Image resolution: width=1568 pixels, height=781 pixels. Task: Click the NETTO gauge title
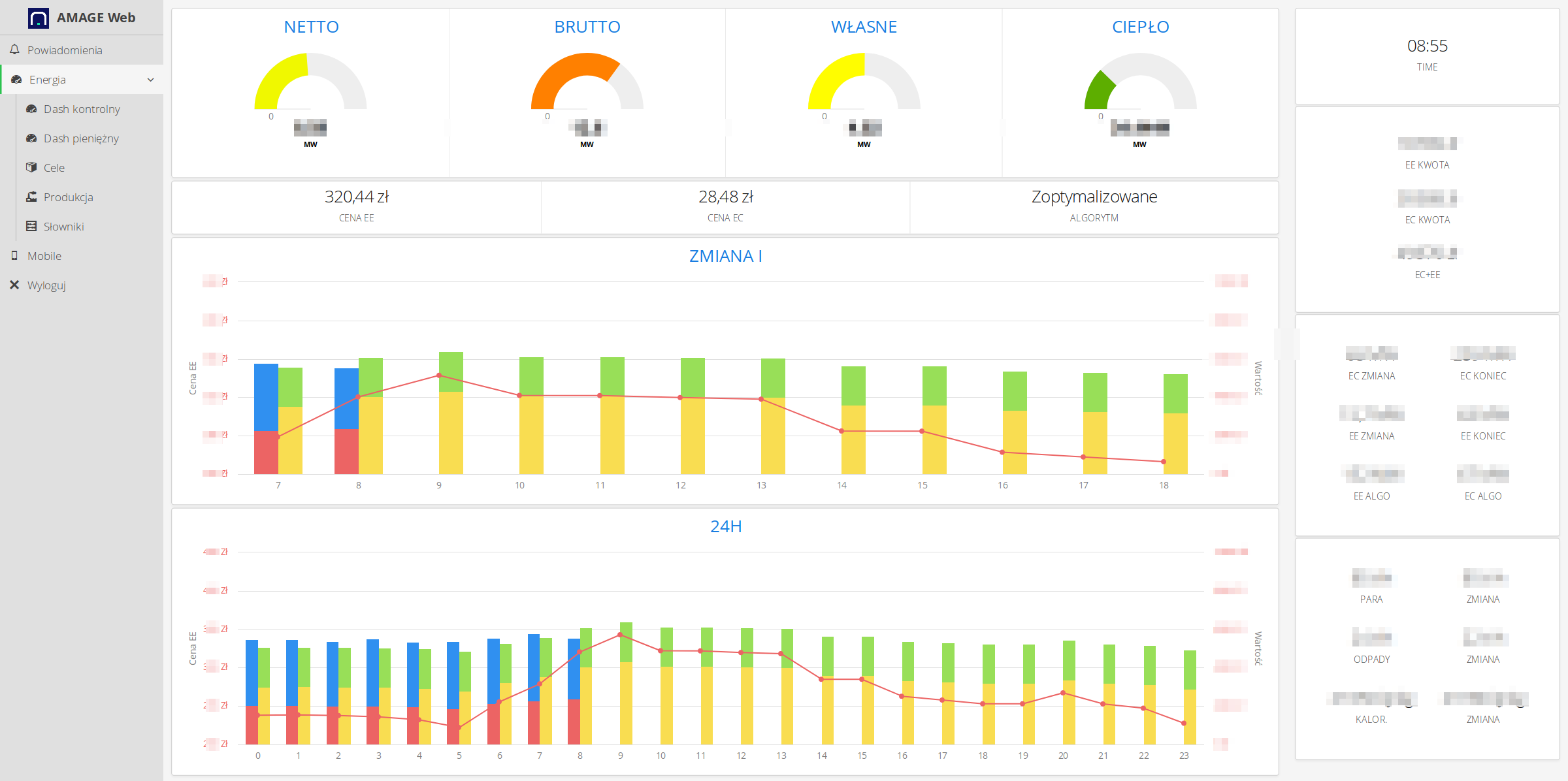[x=310, y=27]
